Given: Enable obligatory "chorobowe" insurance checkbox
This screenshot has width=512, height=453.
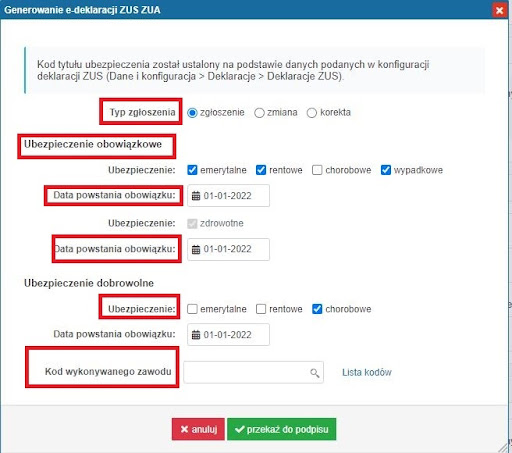Looking at the screenshot, I should tap(317, 170).
